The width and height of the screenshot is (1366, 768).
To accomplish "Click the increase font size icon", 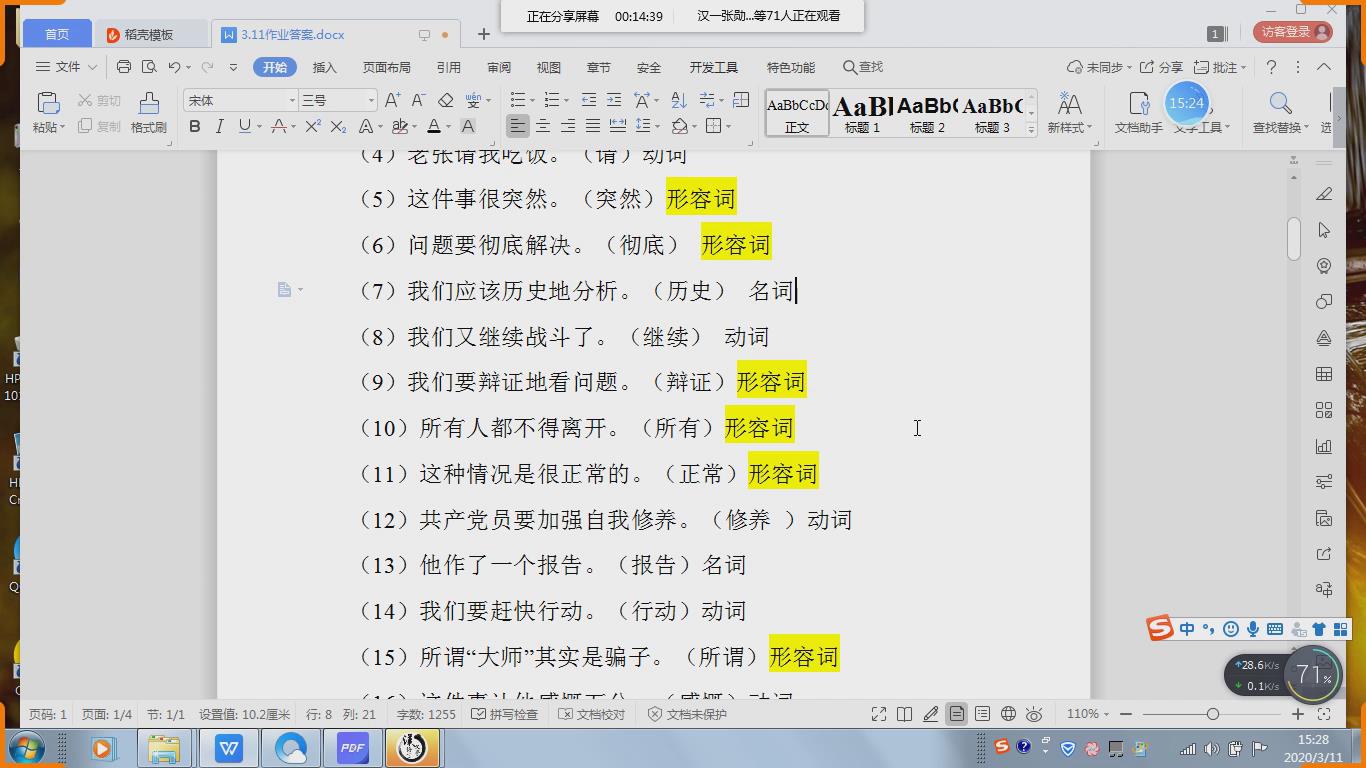I will click(392, 100).
